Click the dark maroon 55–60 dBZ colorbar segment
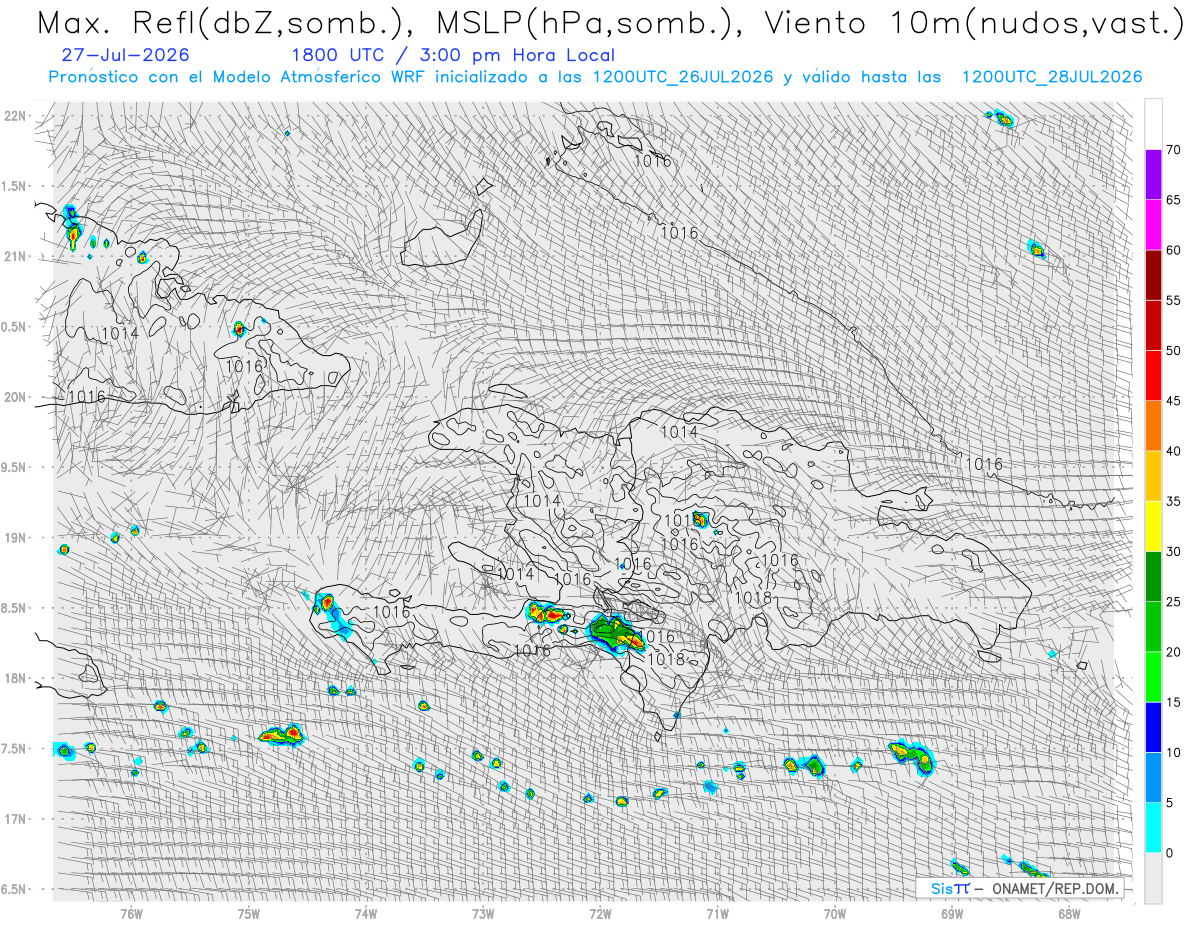 click(x=1153, y=275)
